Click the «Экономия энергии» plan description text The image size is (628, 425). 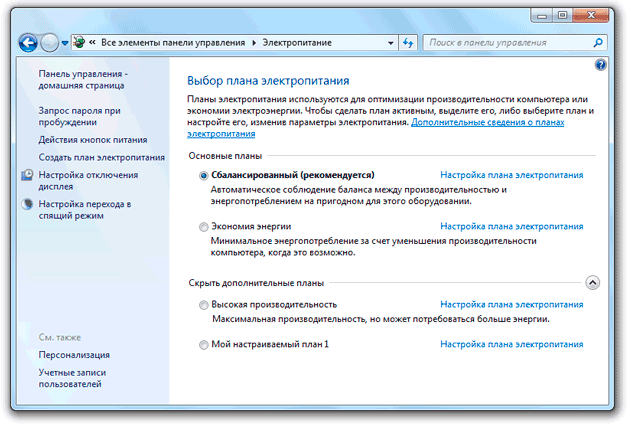[373, 247]
